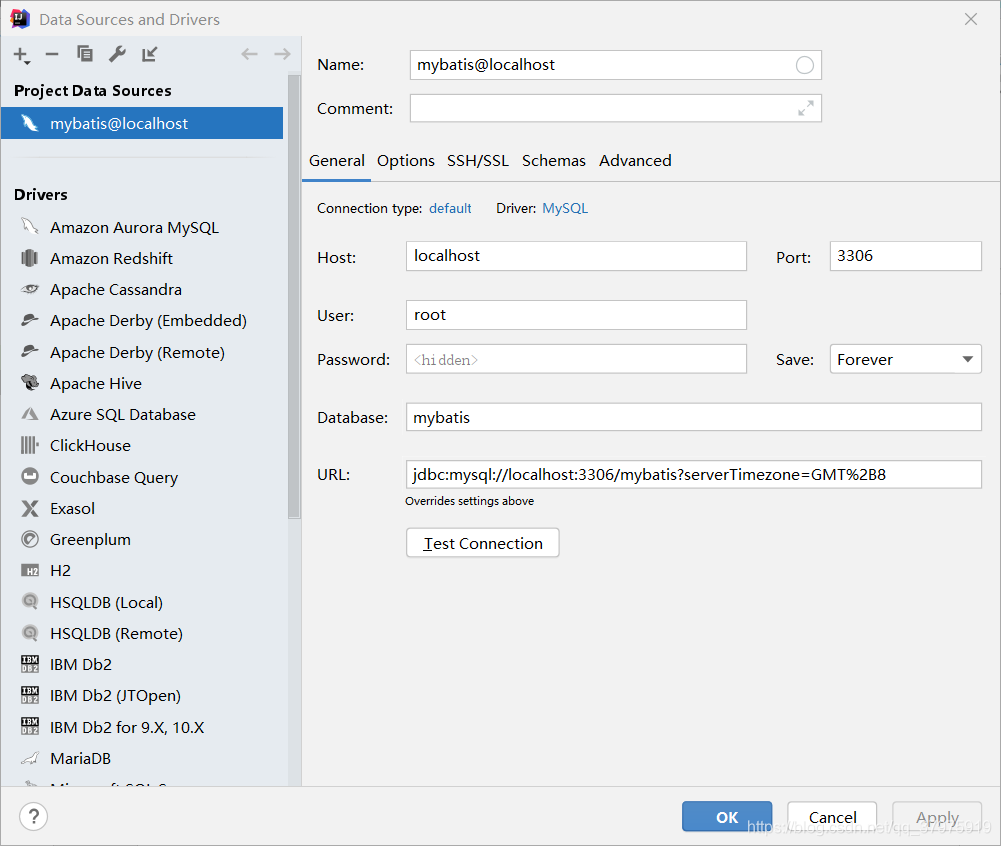1001x846 pixels.
Task: Click the left panel vertical scrollbar
Action: tap(294, 296)
